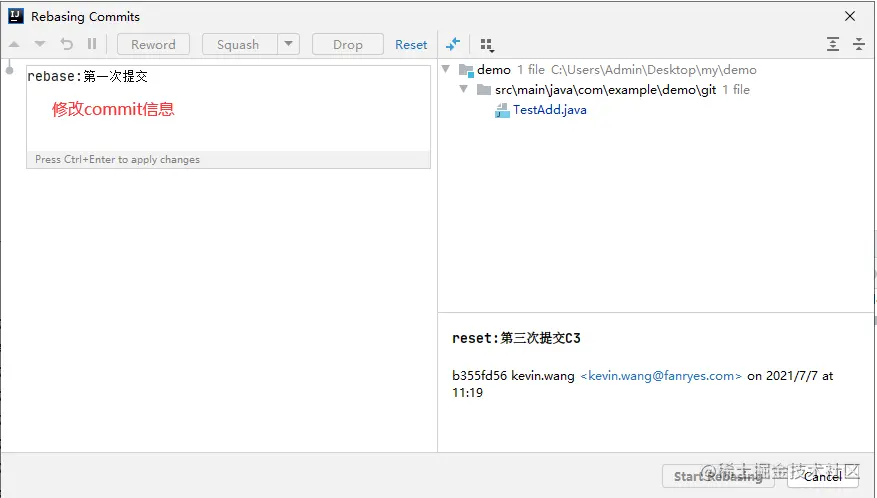Move commit up with the up arrow
The height and width of the screenshot is (498, 877).
(x=15, y=44)
